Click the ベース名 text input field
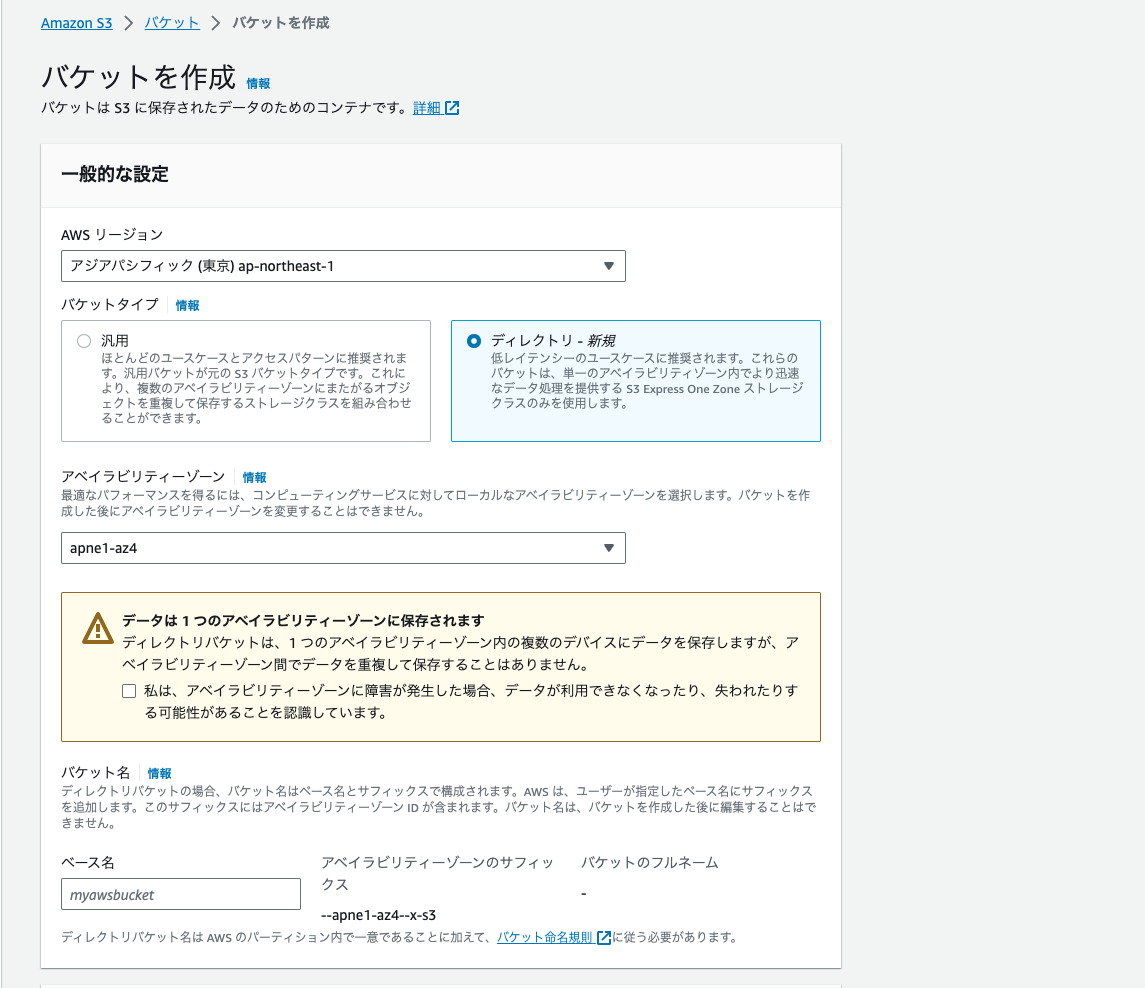 [x=181, y=894]
